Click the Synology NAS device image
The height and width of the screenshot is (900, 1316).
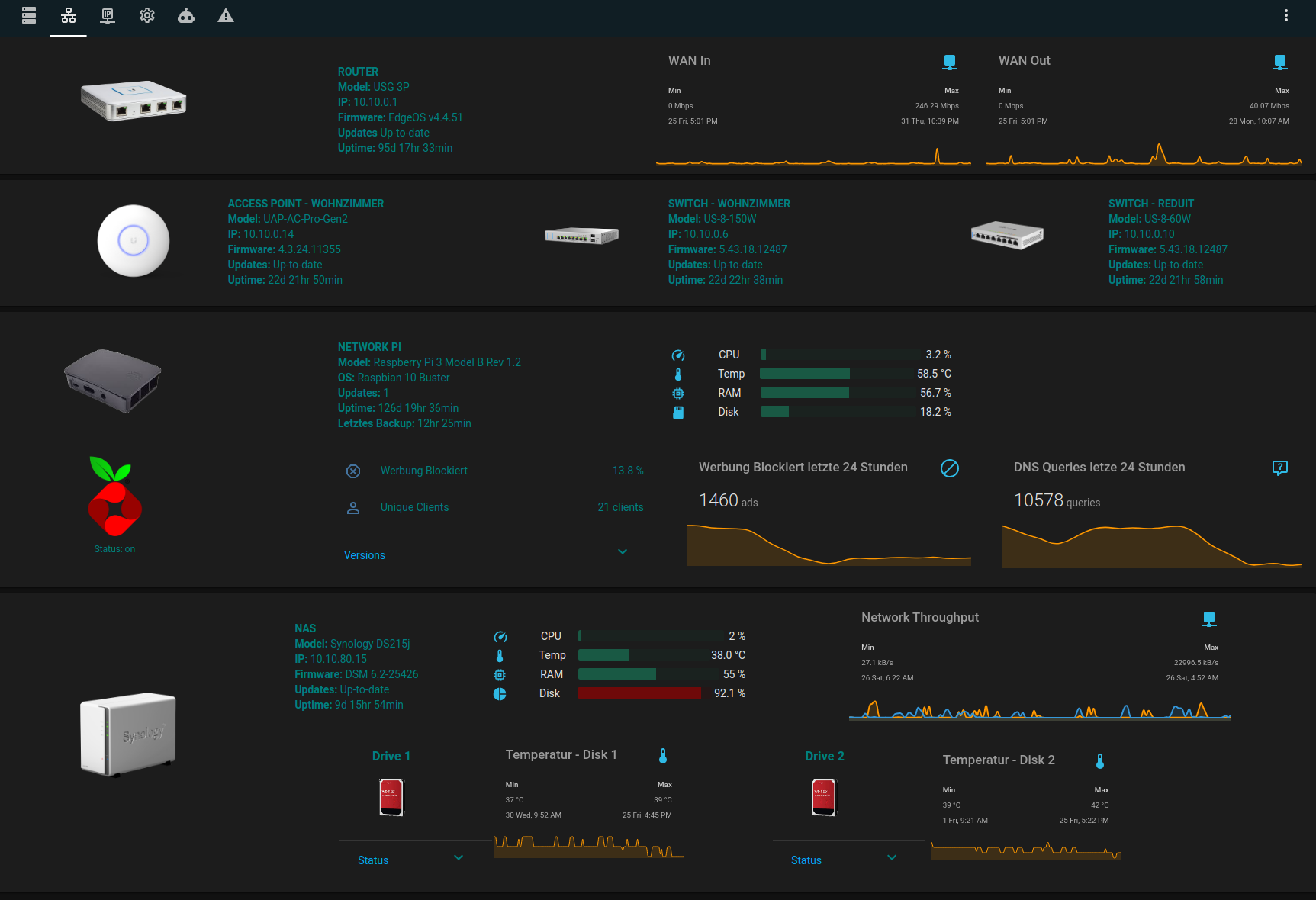coord(128,734)
